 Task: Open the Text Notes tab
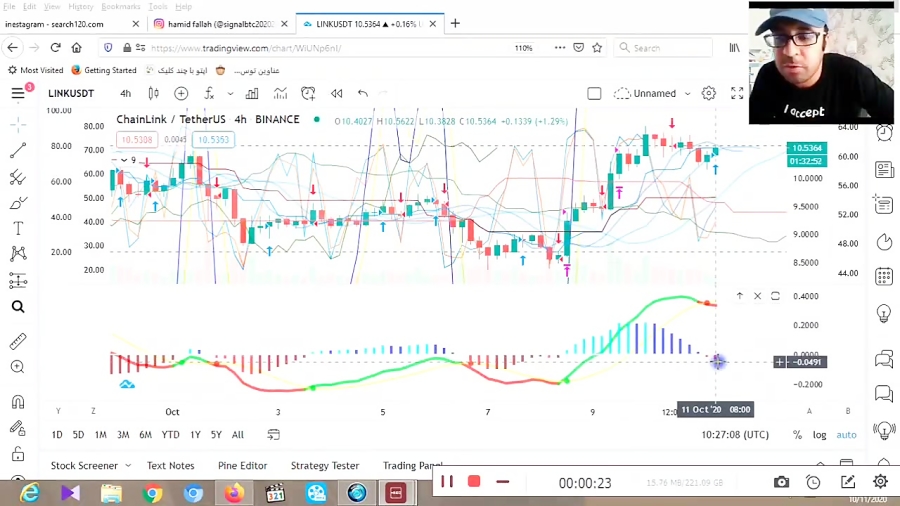pyautogui.click(x=170, y=465)
